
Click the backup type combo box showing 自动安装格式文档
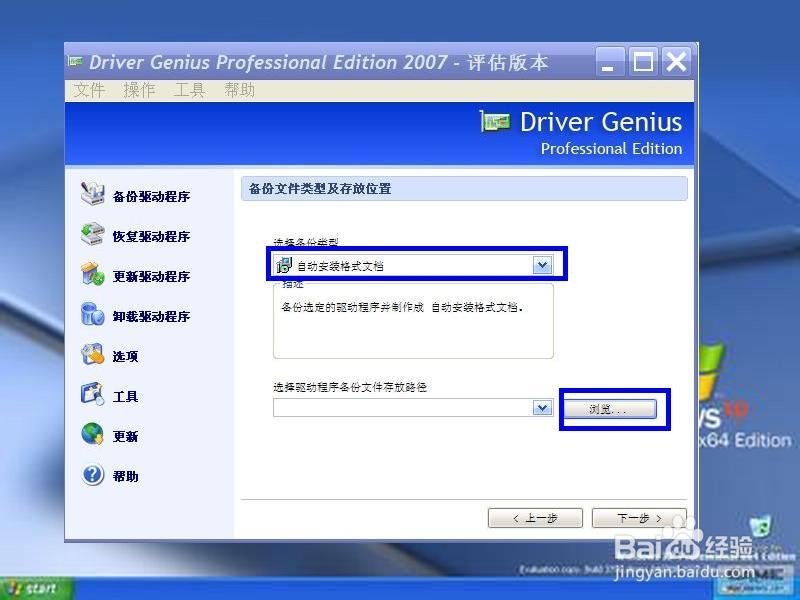[413, 265]
